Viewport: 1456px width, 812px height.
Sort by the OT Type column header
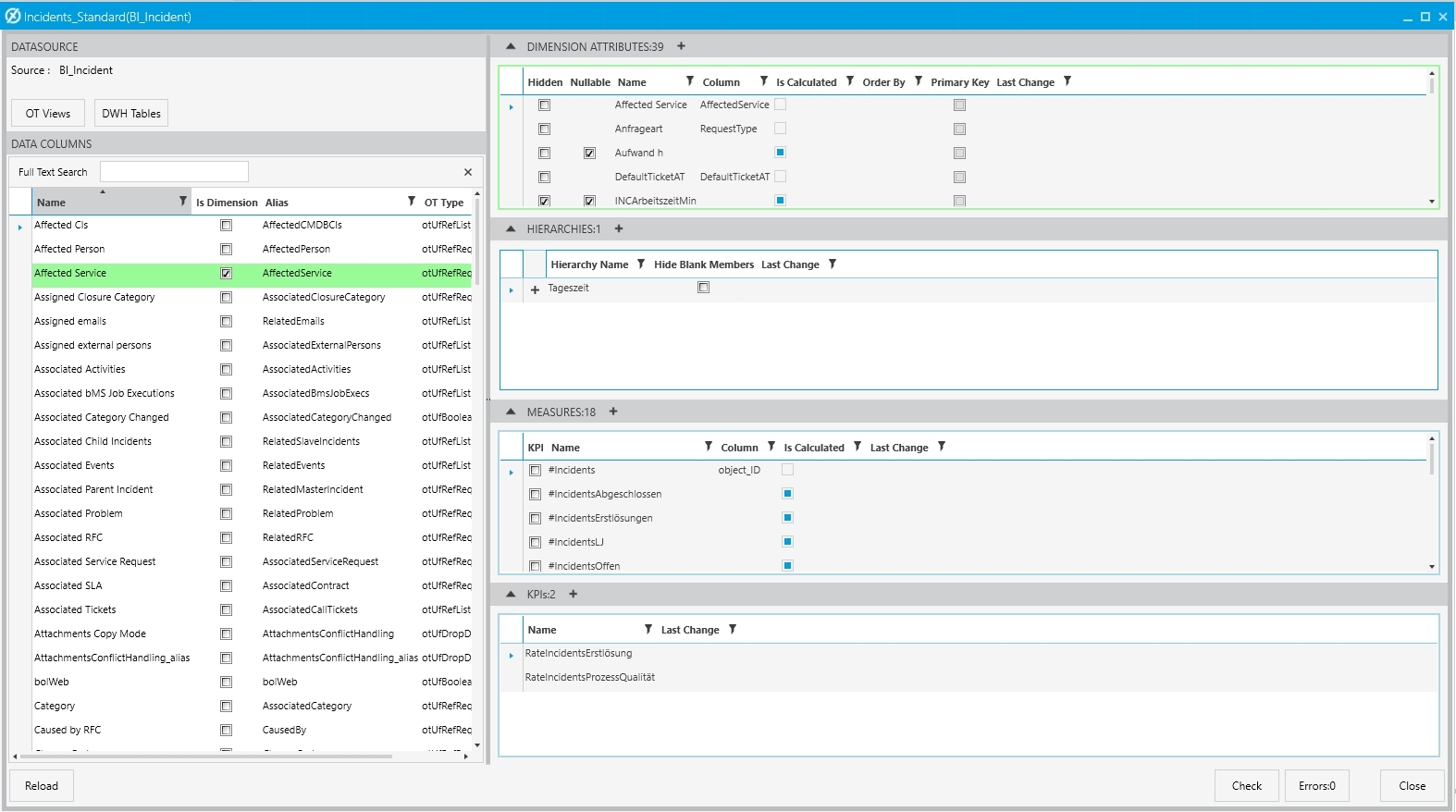coord(444,203)
